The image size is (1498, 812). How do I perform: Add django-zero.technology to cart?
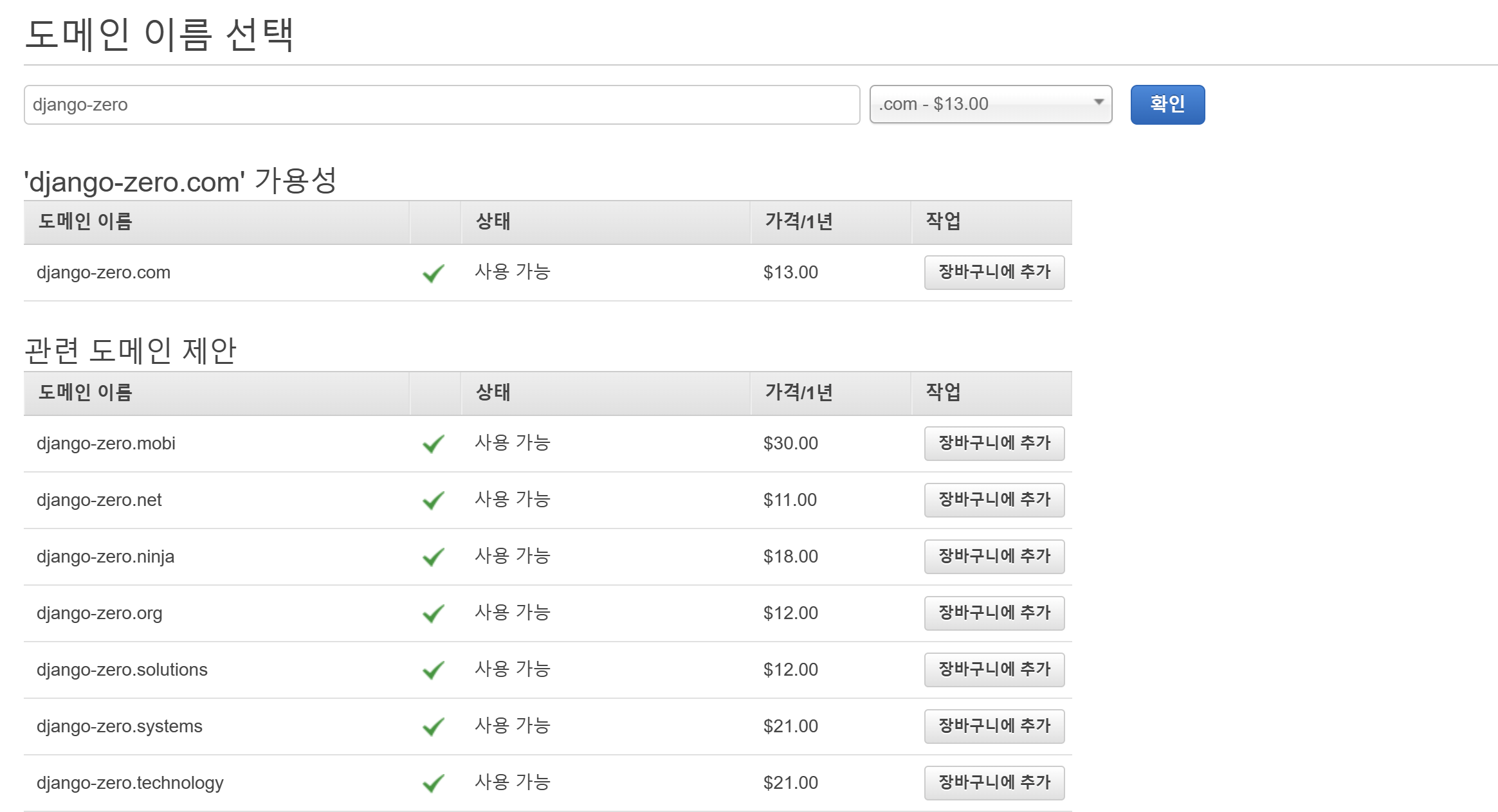coord(994,783)
